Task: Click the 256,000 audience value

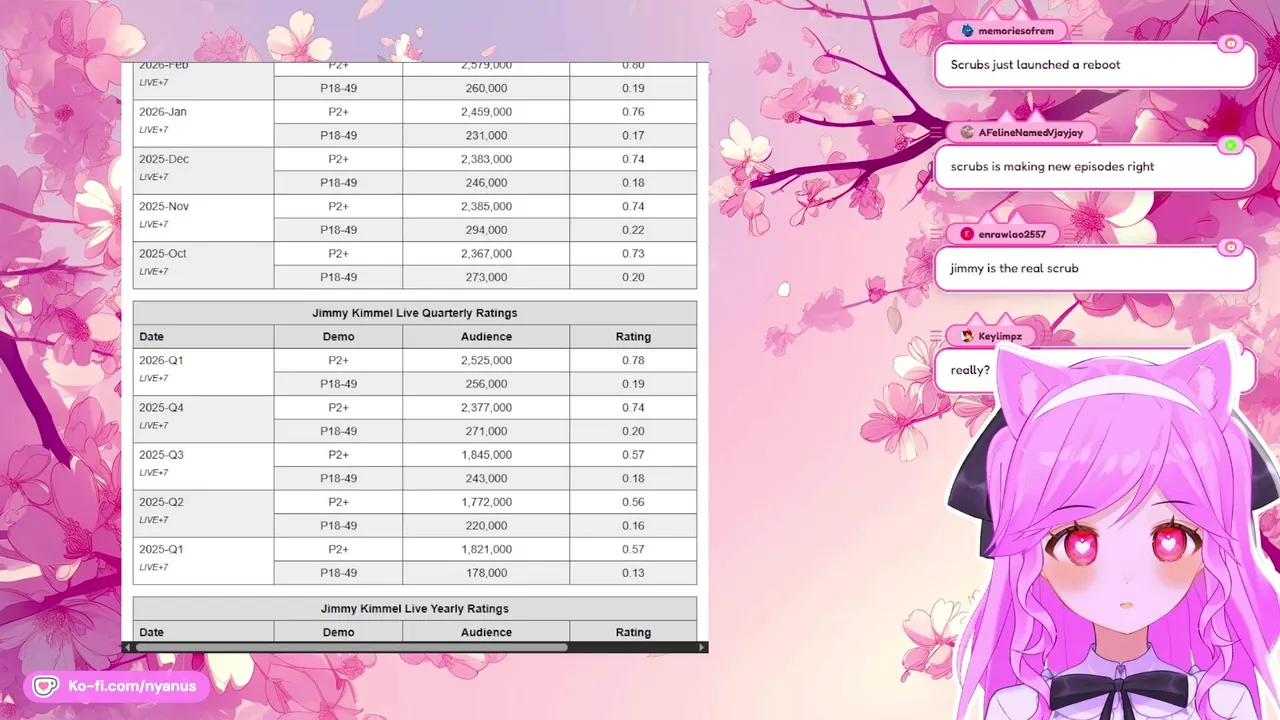Action: [486, 384]
